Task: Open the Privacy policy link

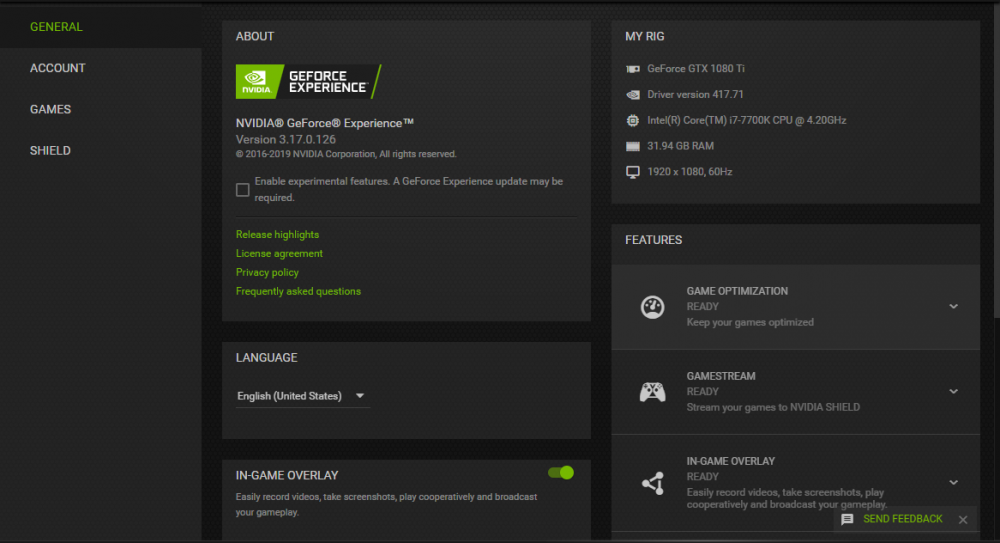Action: click(x=267, y=272)
